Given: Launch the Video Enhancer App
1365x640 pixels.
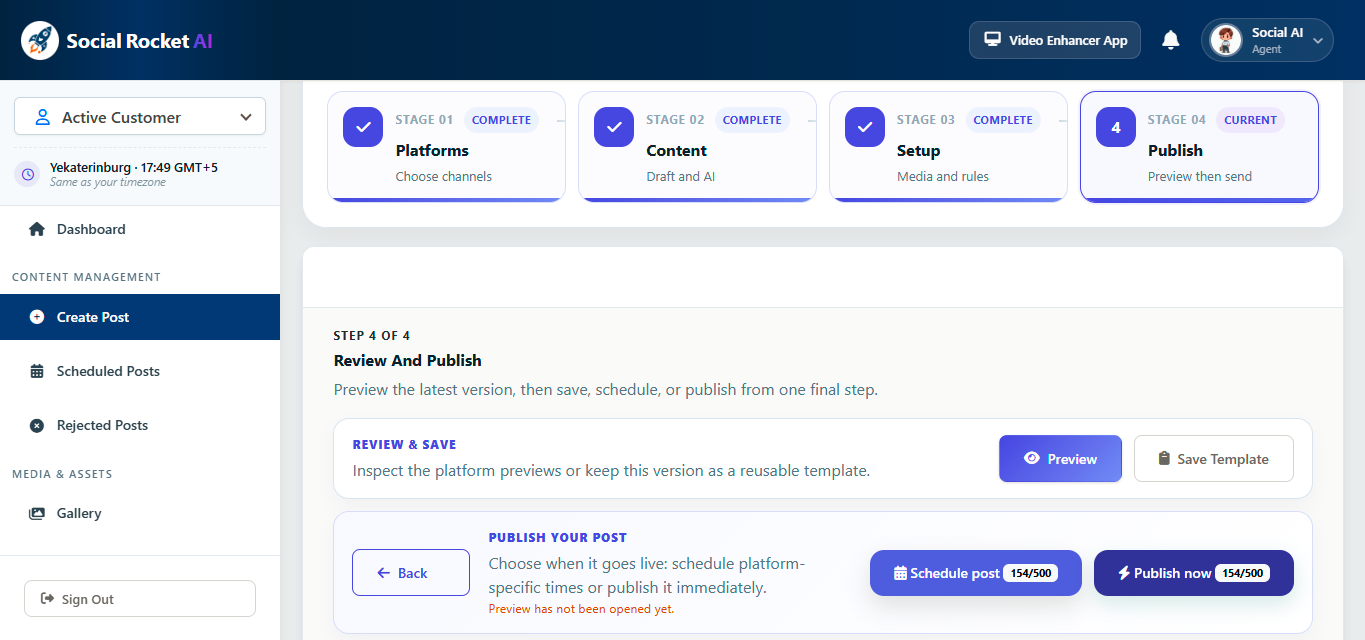Looking at the screenshot, I should click(1055, 40).
